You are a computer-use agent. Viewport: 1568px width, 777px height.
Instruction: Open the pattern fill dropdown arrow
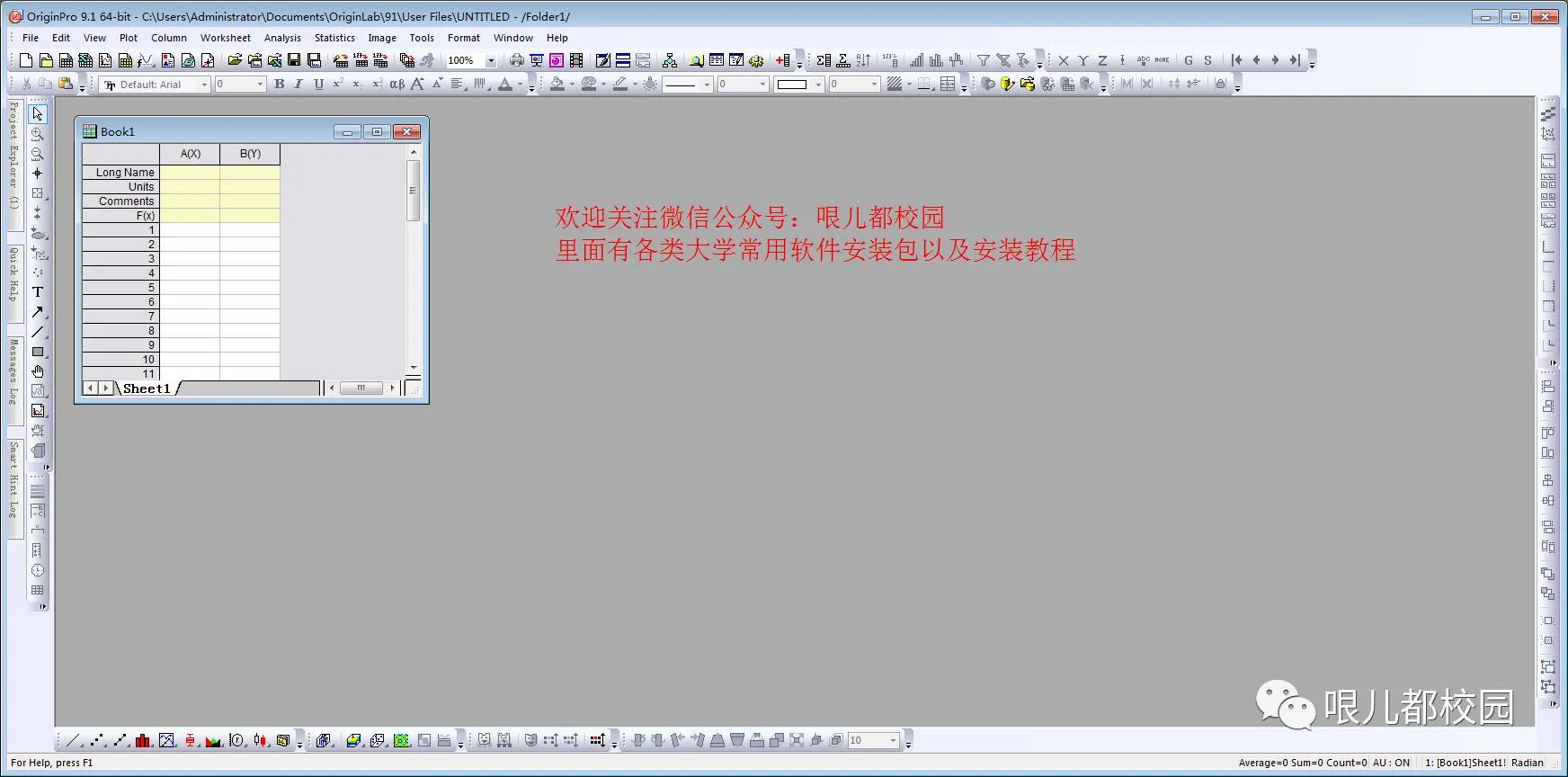(909, 85)
